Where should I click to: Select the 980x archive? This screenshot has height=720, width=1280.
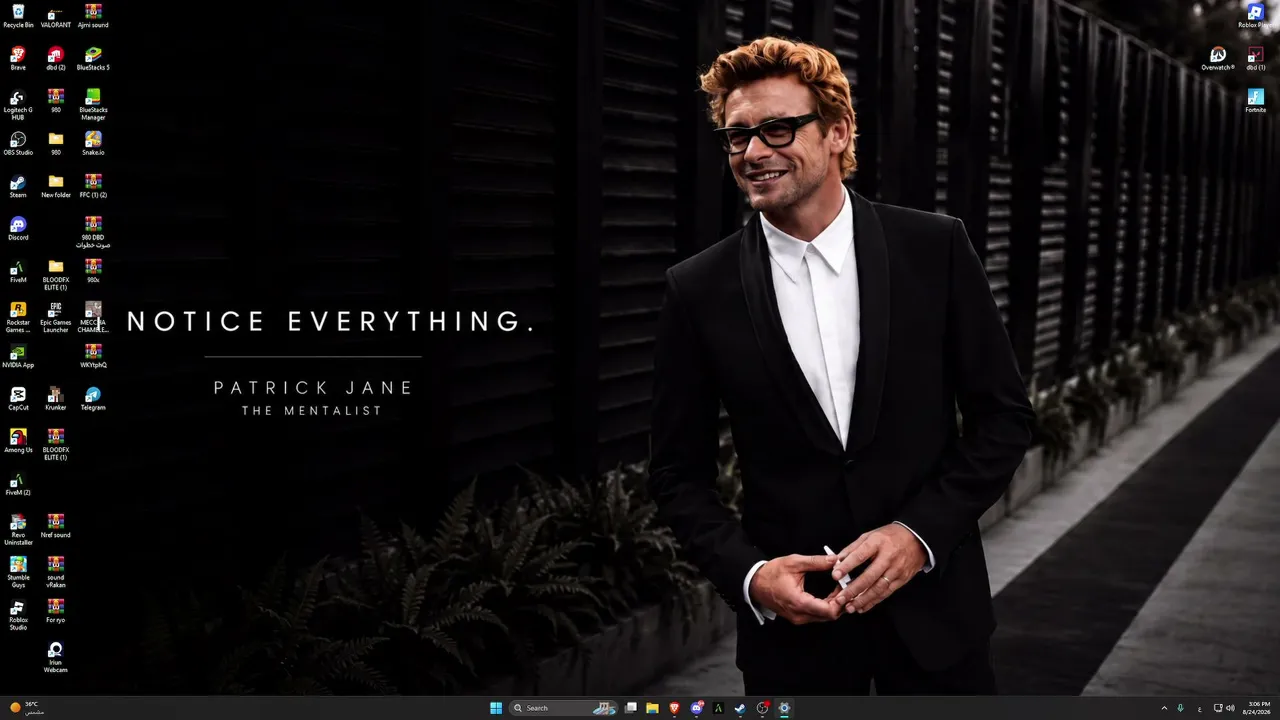click(93, 271)
